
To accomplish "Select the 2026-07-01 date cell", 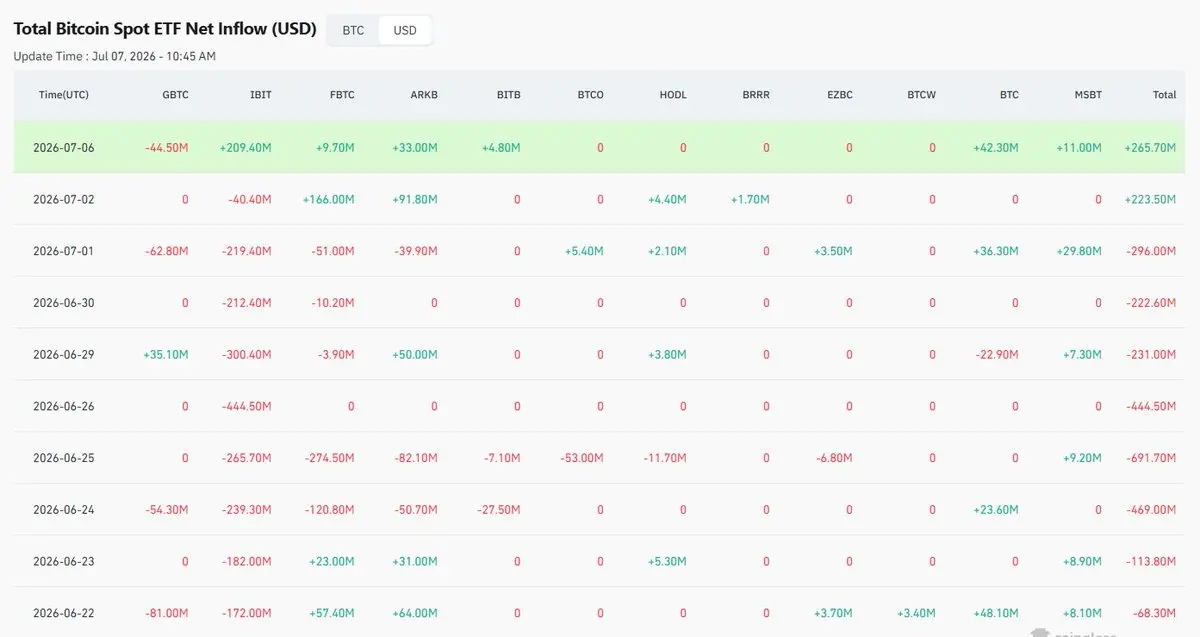I will (x=64, y=251).
